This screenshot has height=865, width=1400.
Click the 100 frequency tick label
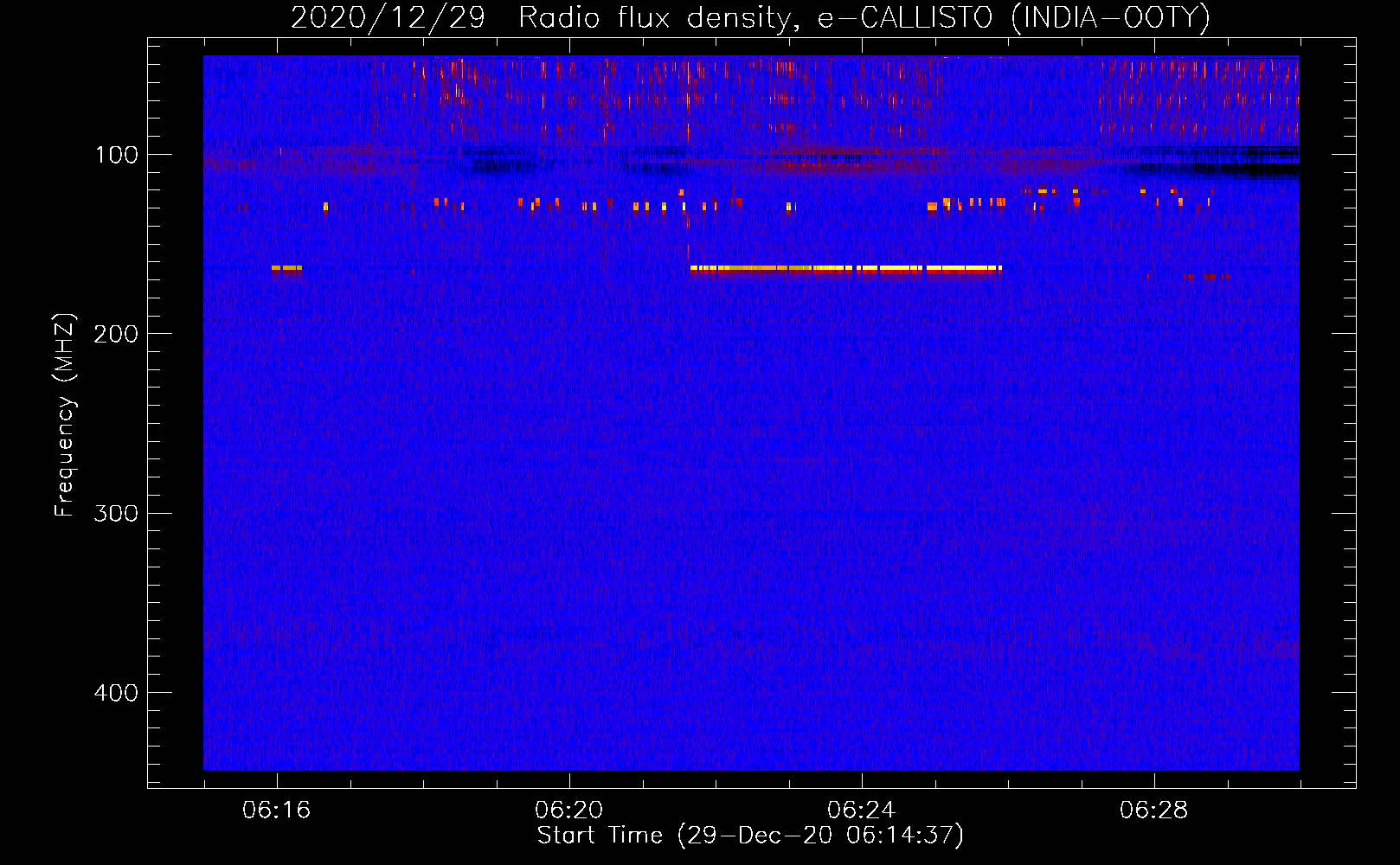coord(117,156)
